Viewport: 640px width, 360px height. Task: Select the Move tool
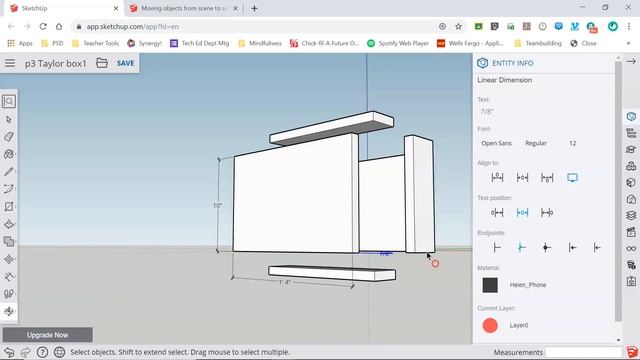[x=9, y=259]
